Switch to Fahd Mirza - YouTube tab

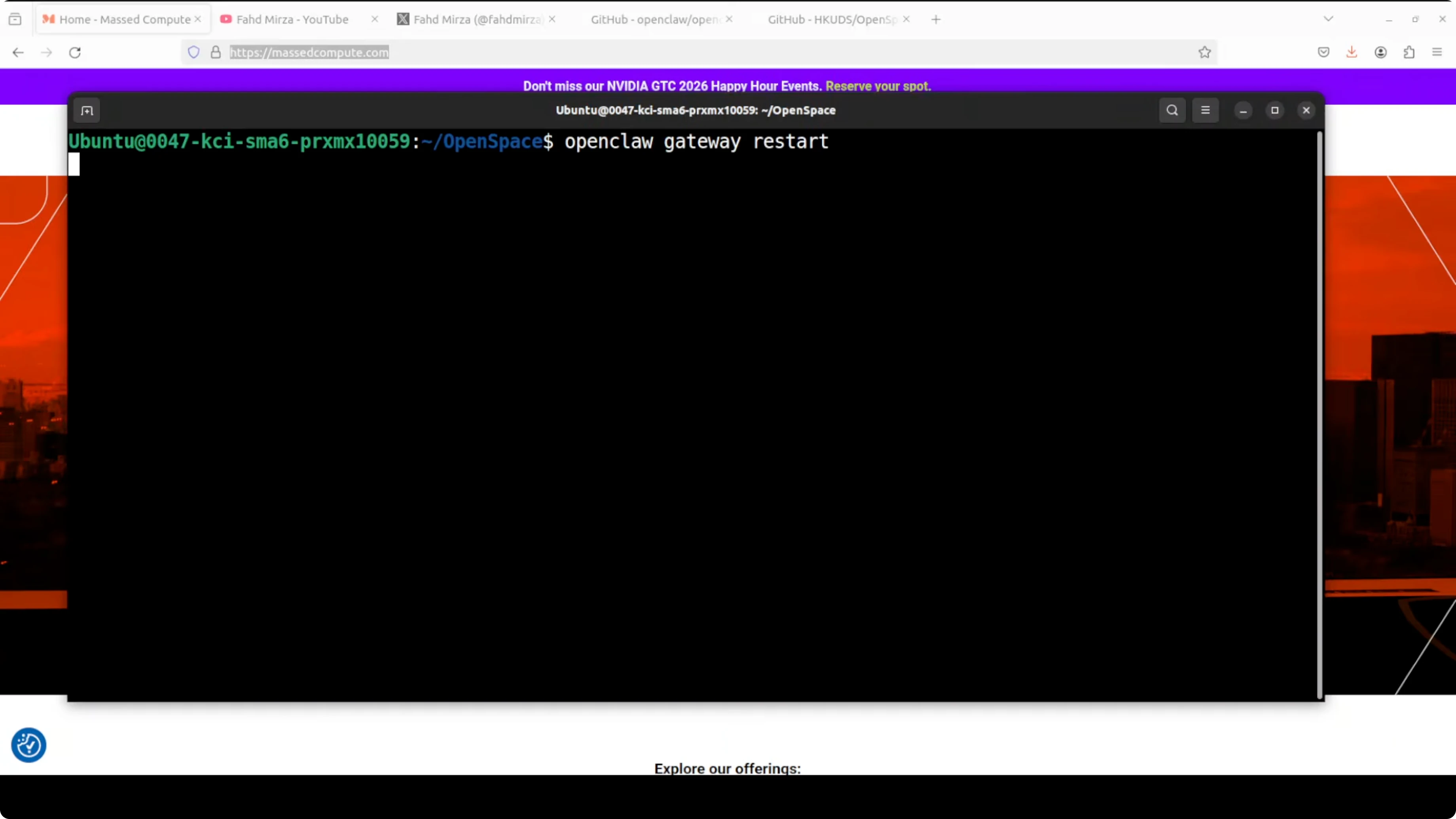pos(292,19)
